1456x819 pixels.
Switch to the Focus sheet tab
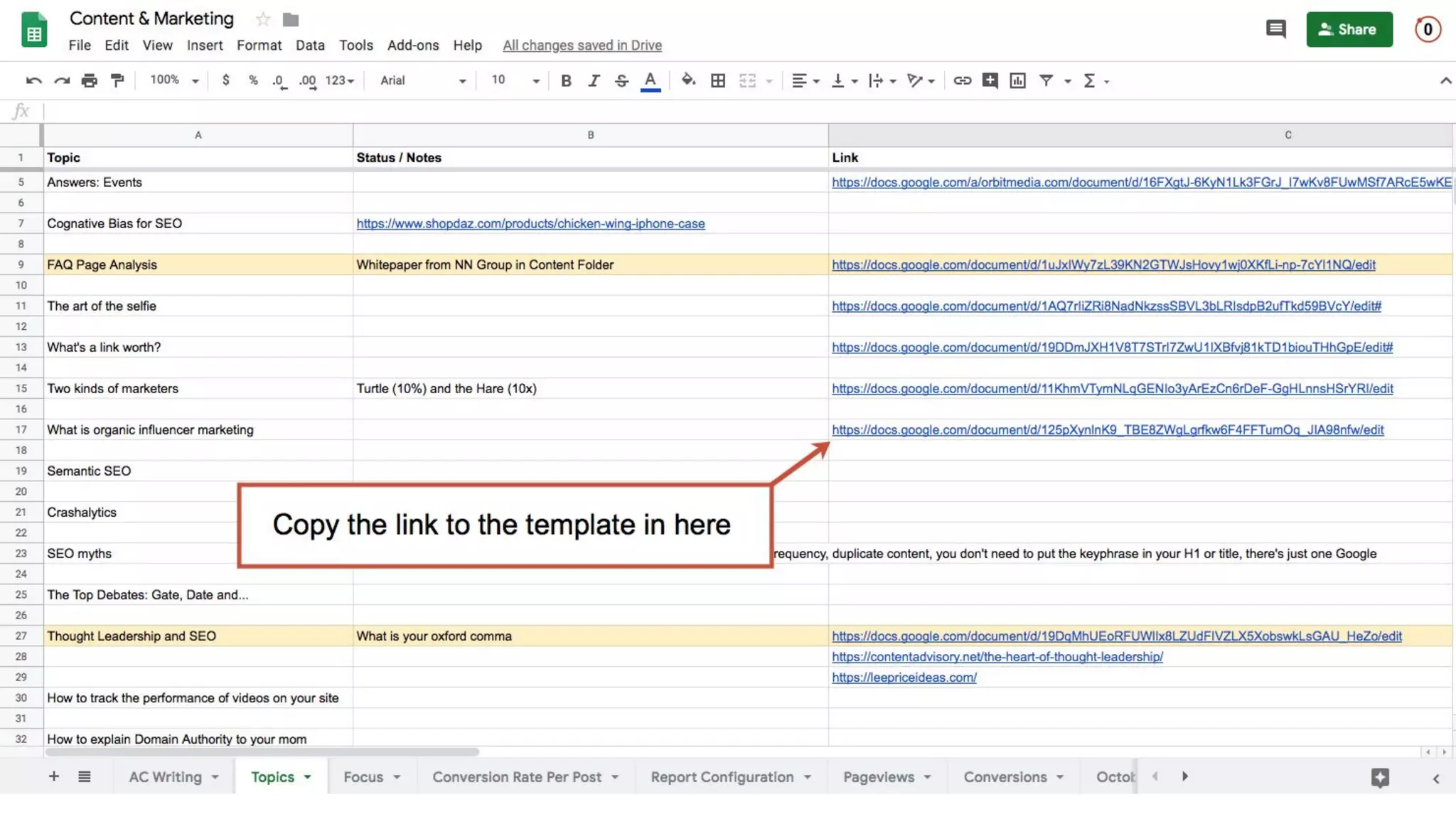coord(363,777)
